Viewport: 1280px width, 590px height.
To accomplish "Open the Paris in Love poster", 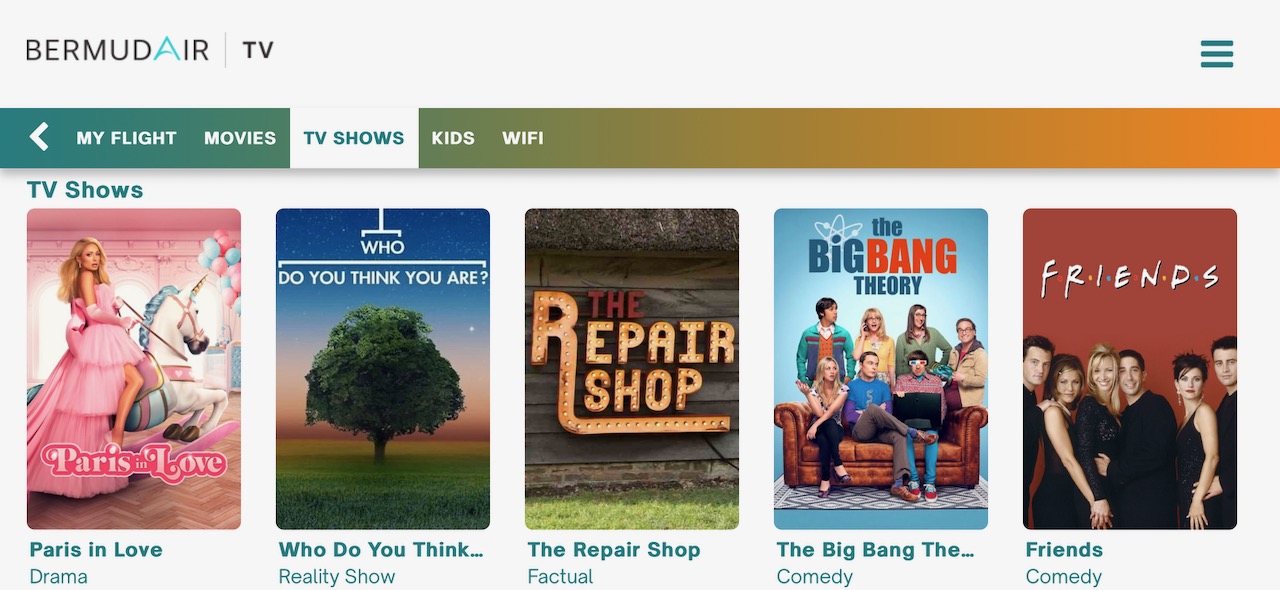I will [x=134, y=369].
